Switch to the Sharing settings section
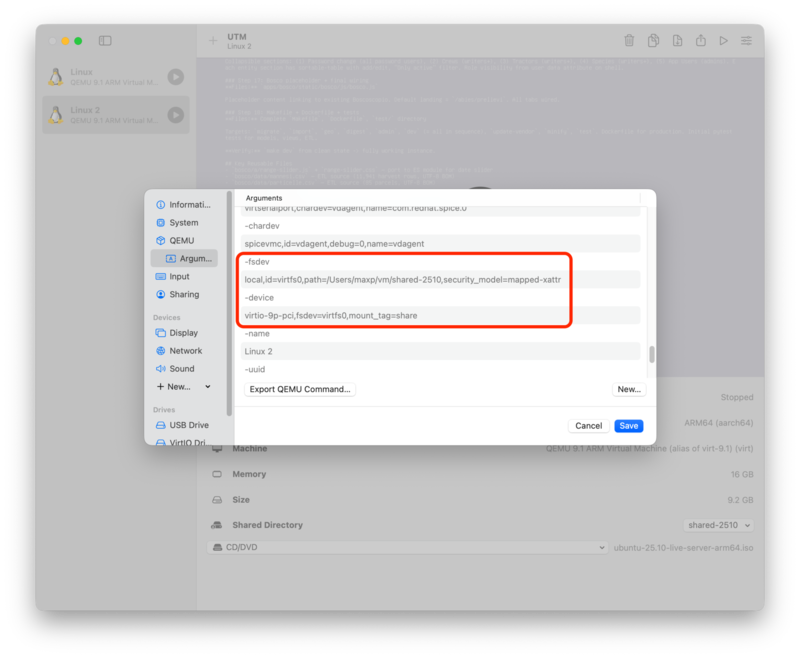 click(184, 296)
